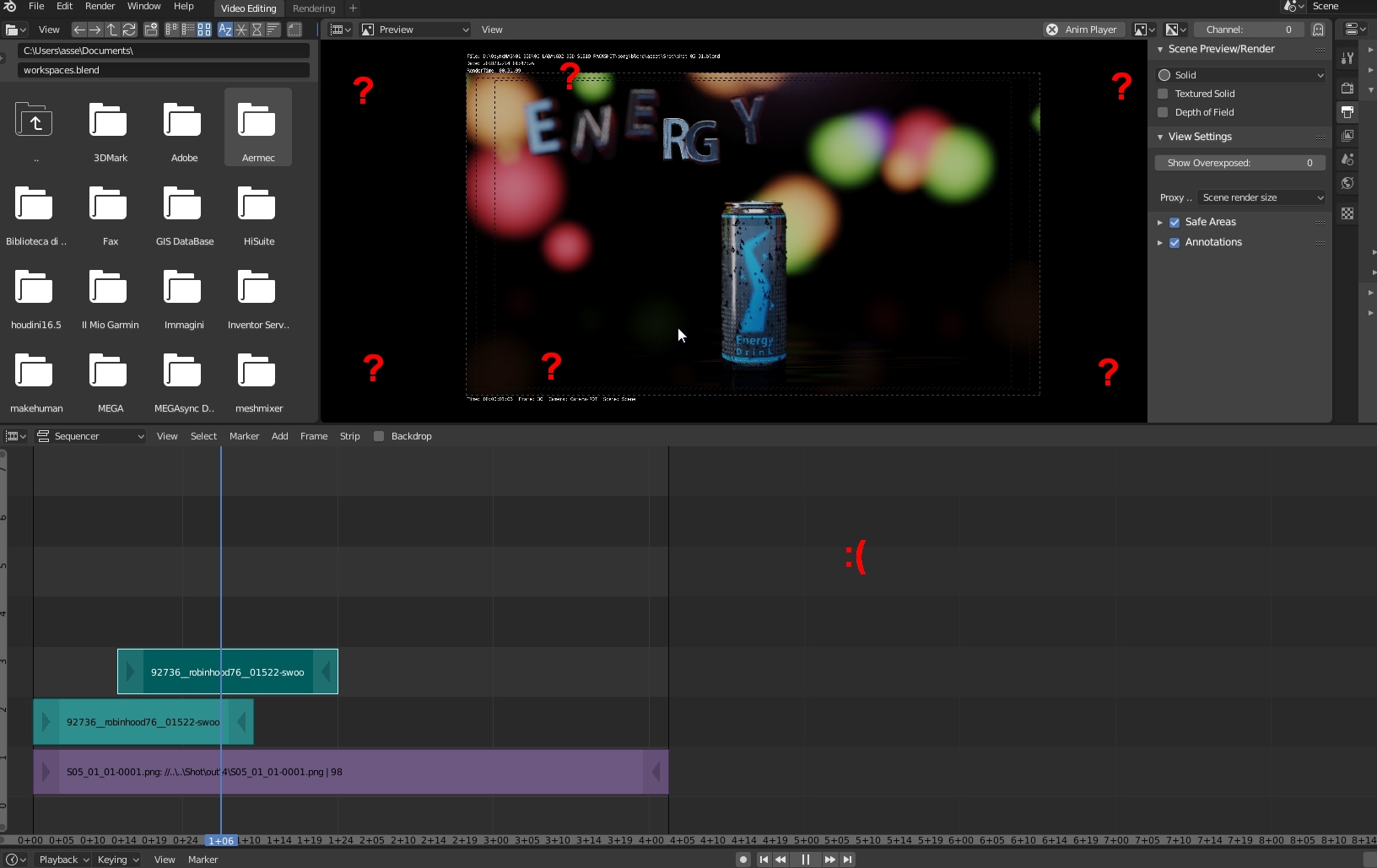Refresh the file list
Image resolution: width=1377 pixels, height=868 pixels.
click(129, 30)
